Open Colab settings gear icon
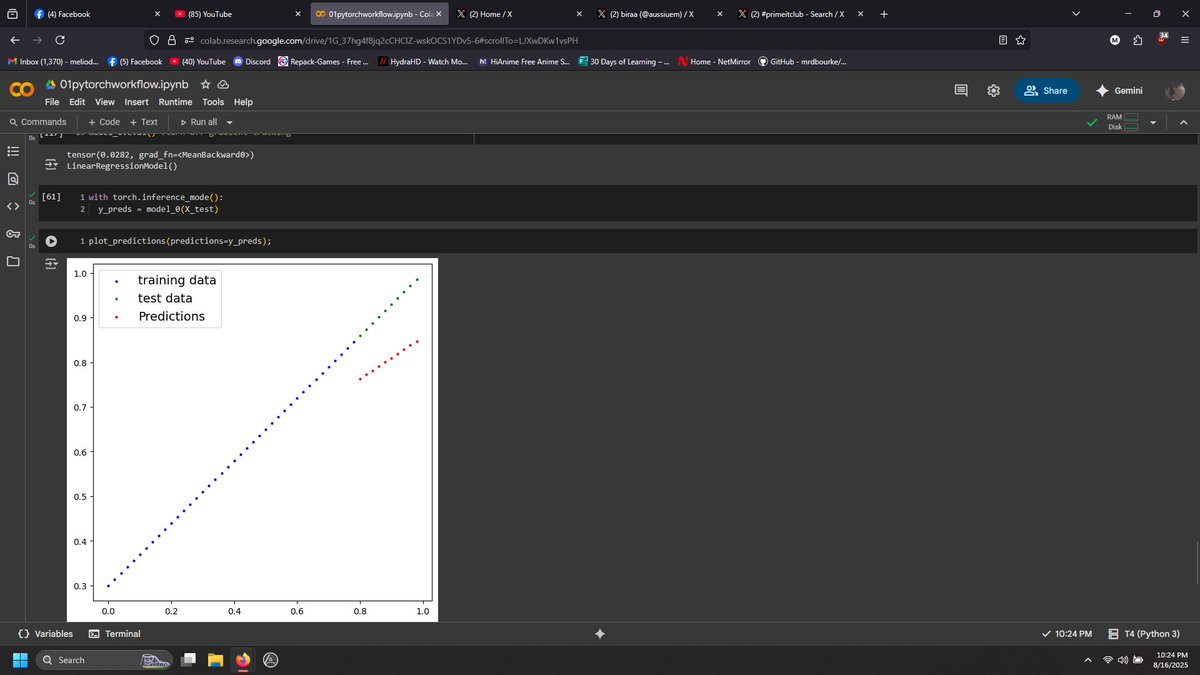The image size is (1200, 675). click(x=993, y=90)
